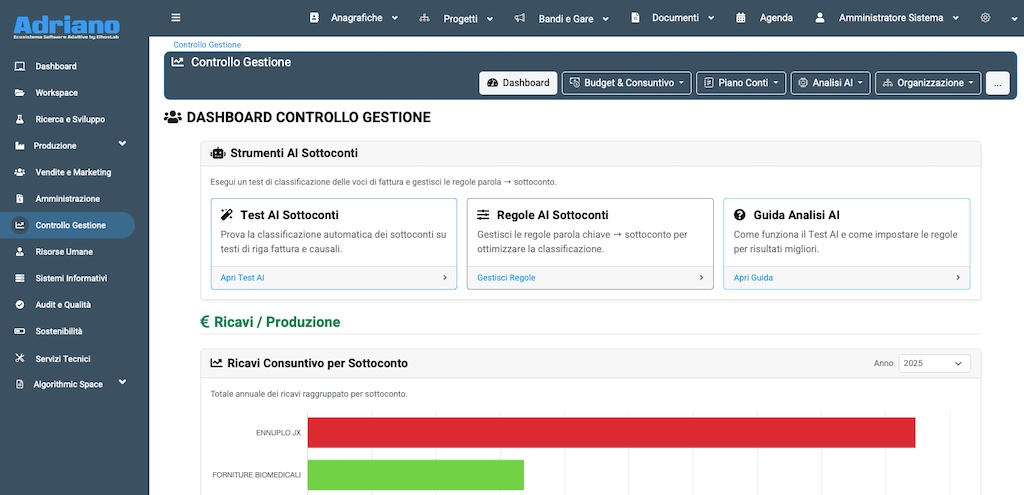Screen dimensions: 1024x495
Task: Open the Anno year dropdown
Action: [934, 364]
